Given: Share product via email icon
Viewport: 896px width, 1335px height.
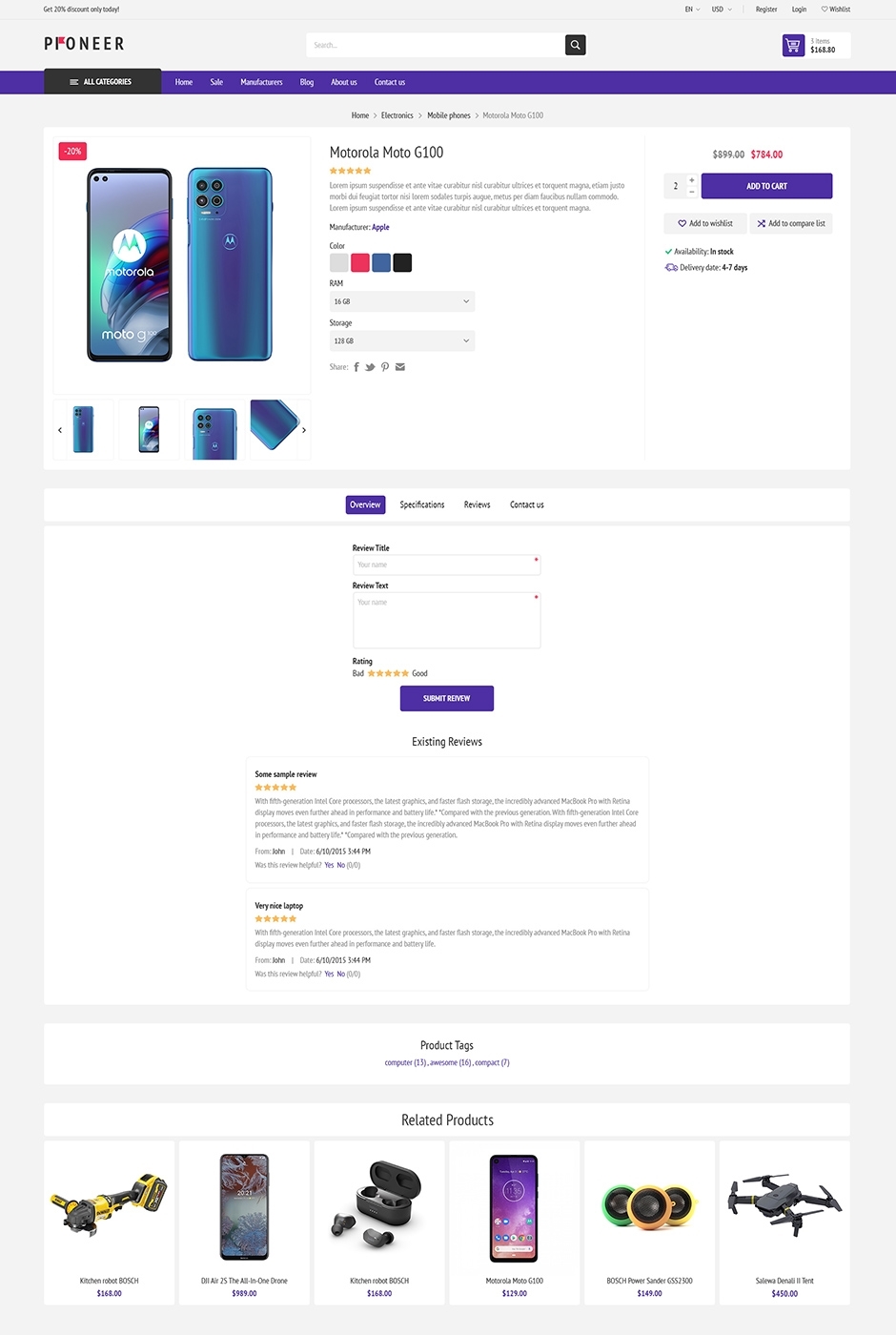Looking at the screenshot, I should click(x=400, y=367).
